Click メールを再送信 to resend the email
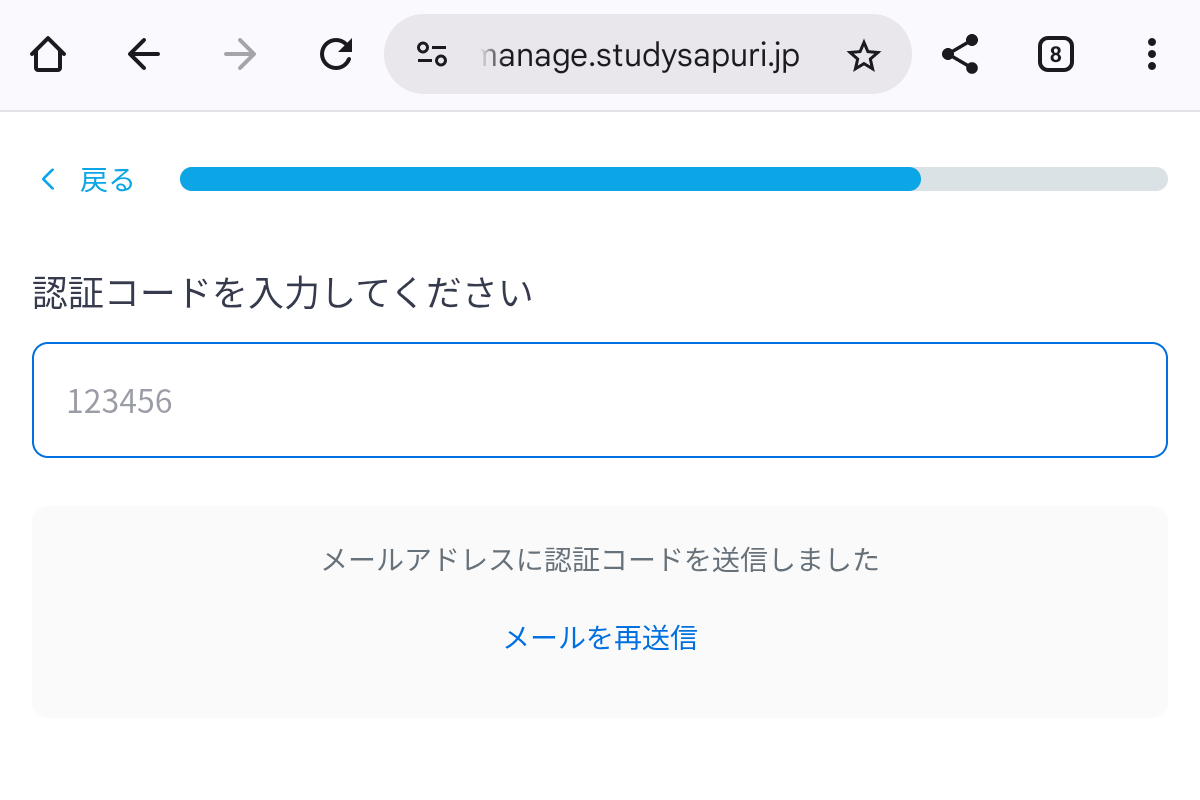This screenshot has width=1200, height=800. pos(600,638)
